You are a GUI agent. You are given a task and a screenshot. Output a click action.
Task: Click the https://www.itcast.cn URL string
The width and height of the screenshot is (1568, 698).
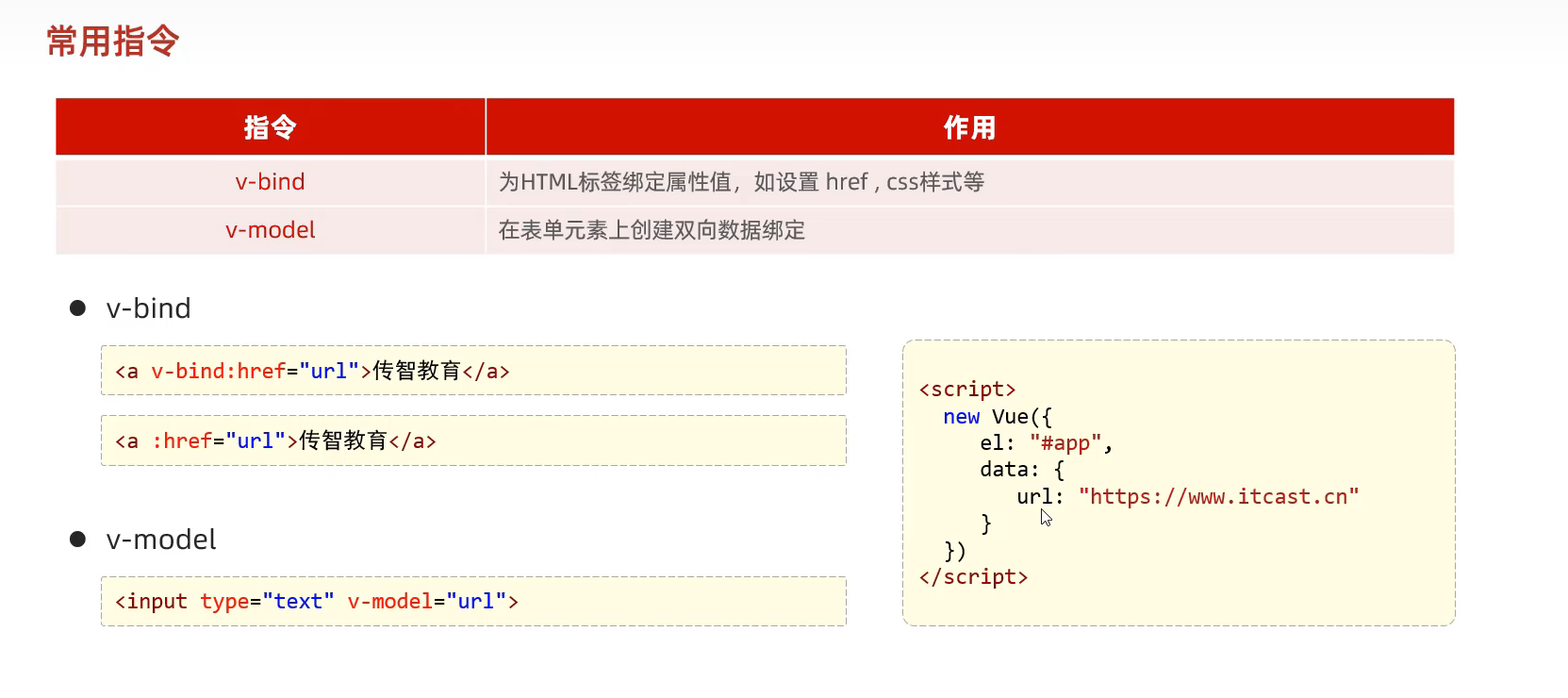tap(1218, 497)
